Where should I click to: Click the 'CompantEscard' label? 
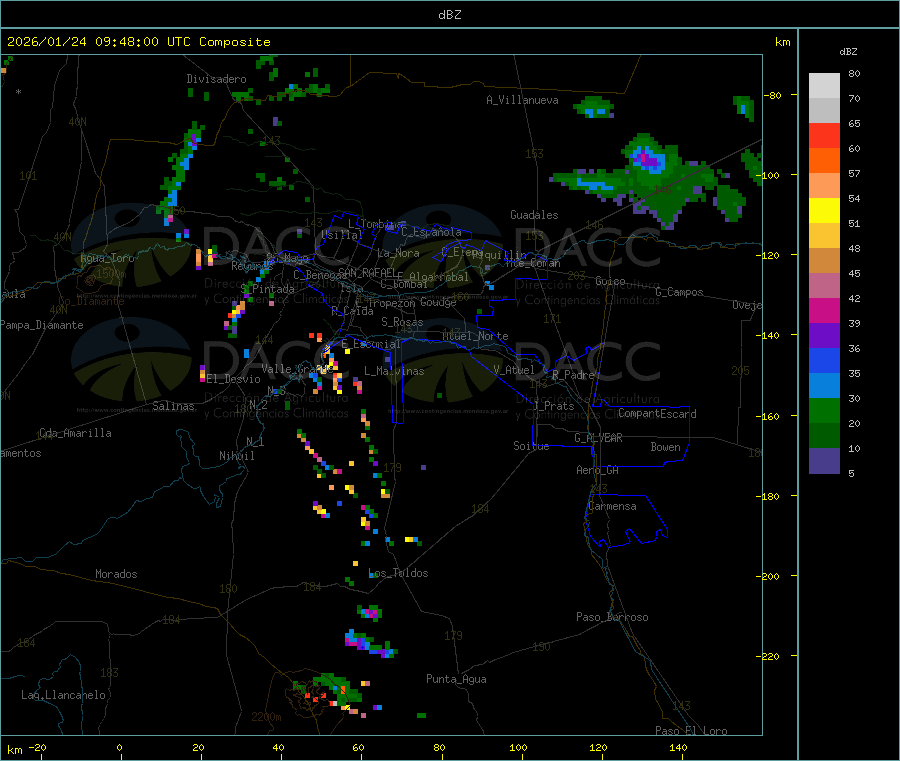[x=657, y=414]
